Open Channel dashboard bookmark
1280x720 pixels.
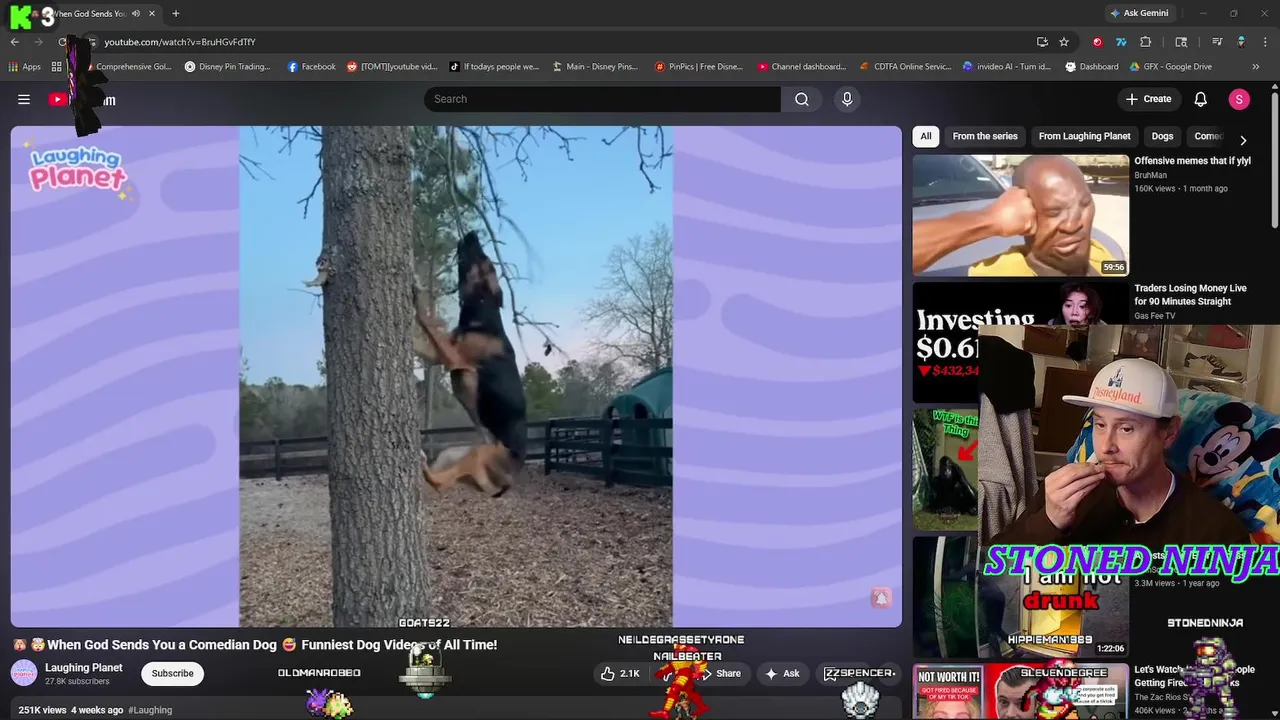801,67
